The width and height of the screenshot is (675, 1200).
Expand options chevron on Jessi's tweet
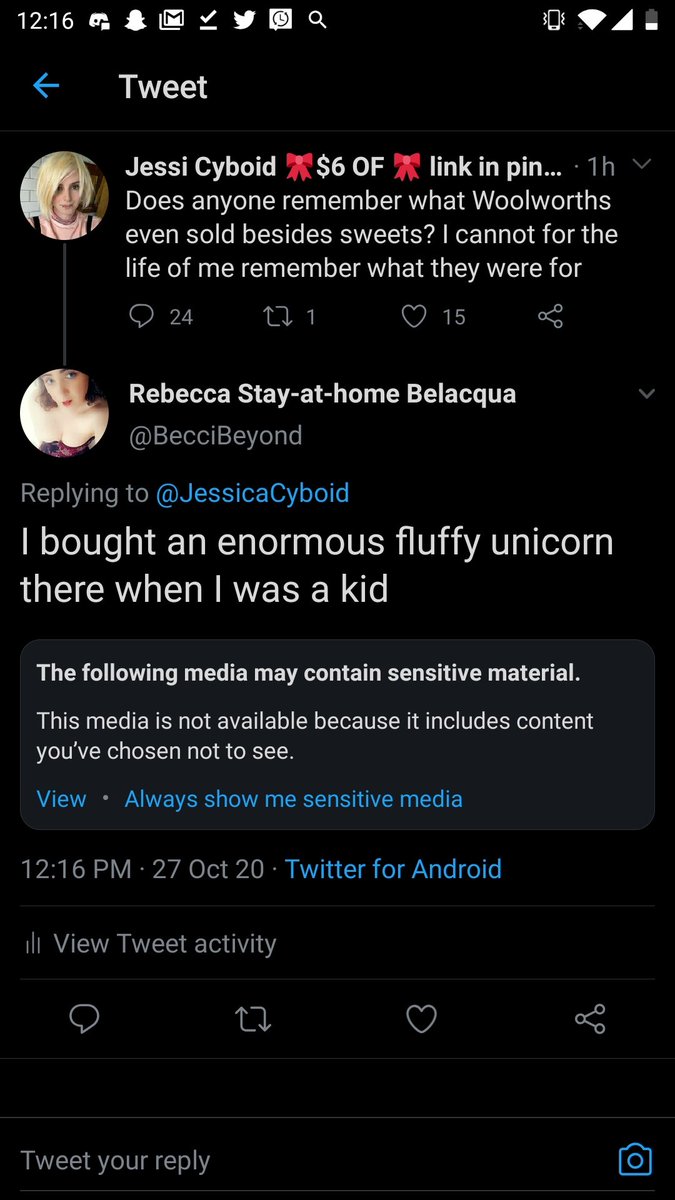click(642, 165)
